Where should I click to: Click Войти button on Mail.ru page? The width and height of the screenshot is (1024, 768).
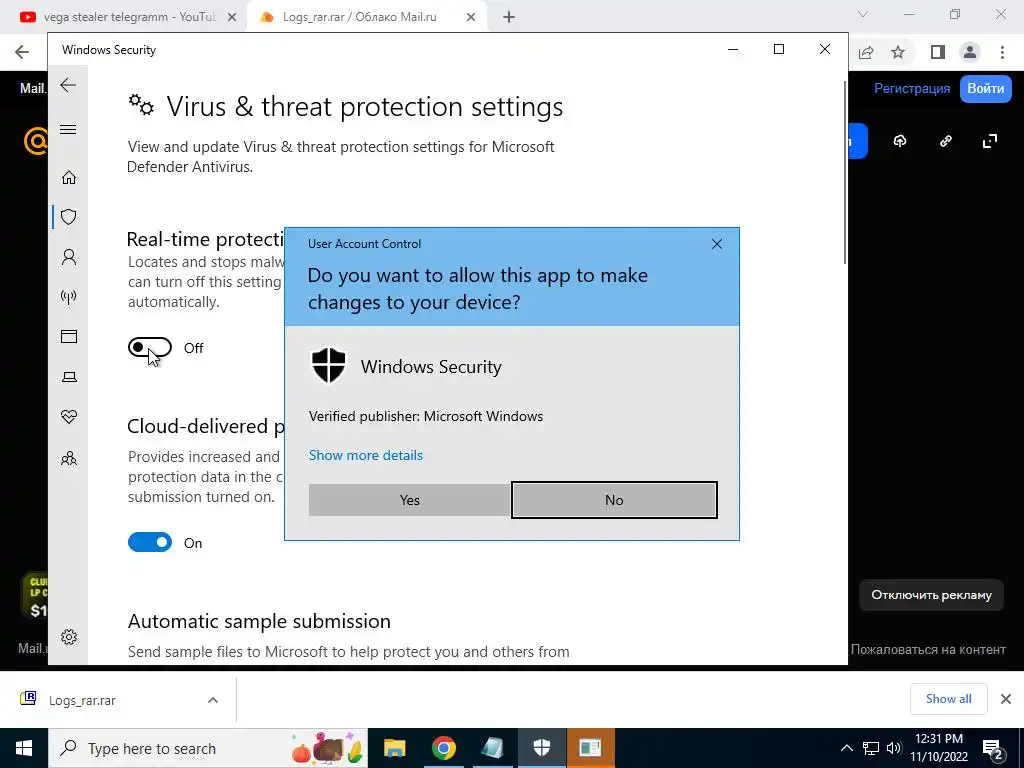[x=985, y=88]
